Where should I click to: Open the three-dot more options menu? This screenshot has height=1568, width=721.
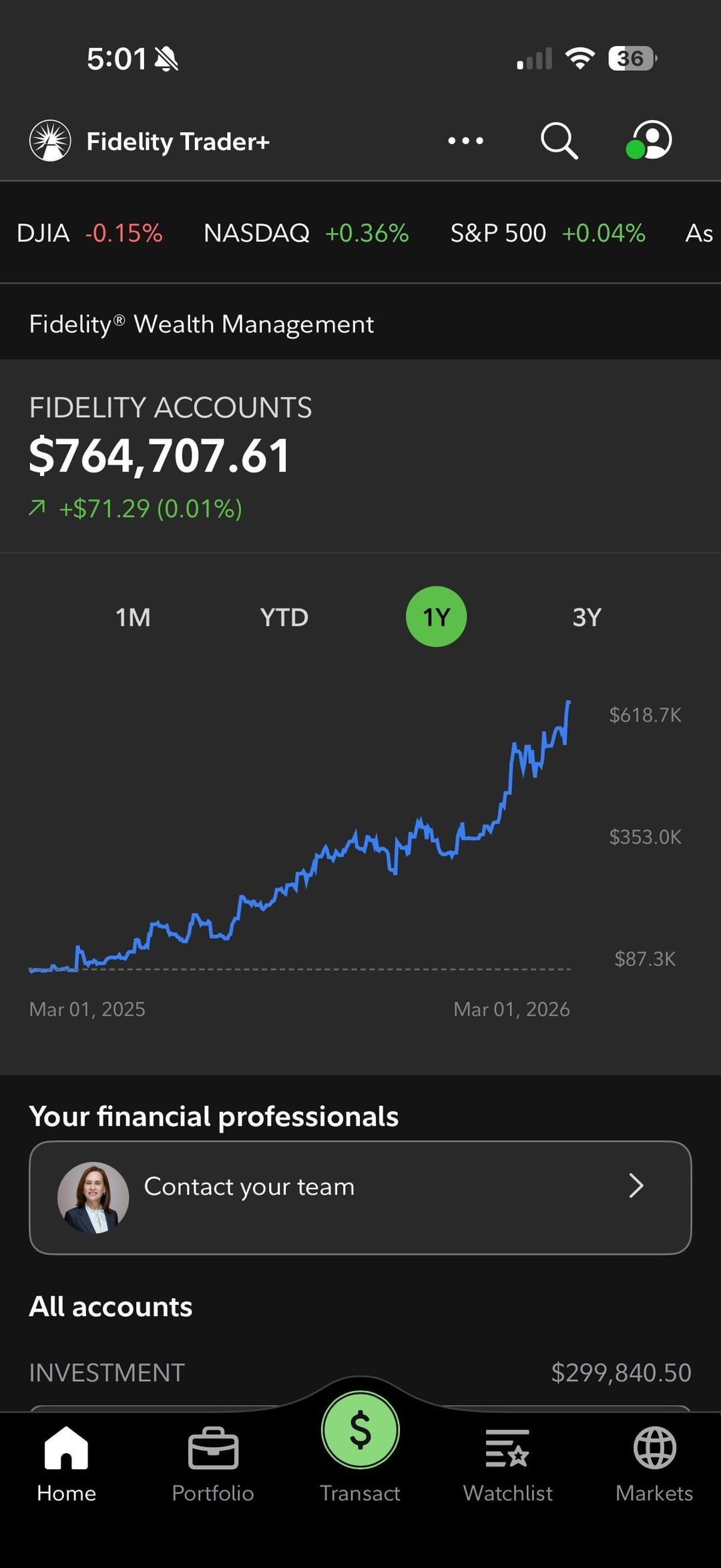coord(466,141)
